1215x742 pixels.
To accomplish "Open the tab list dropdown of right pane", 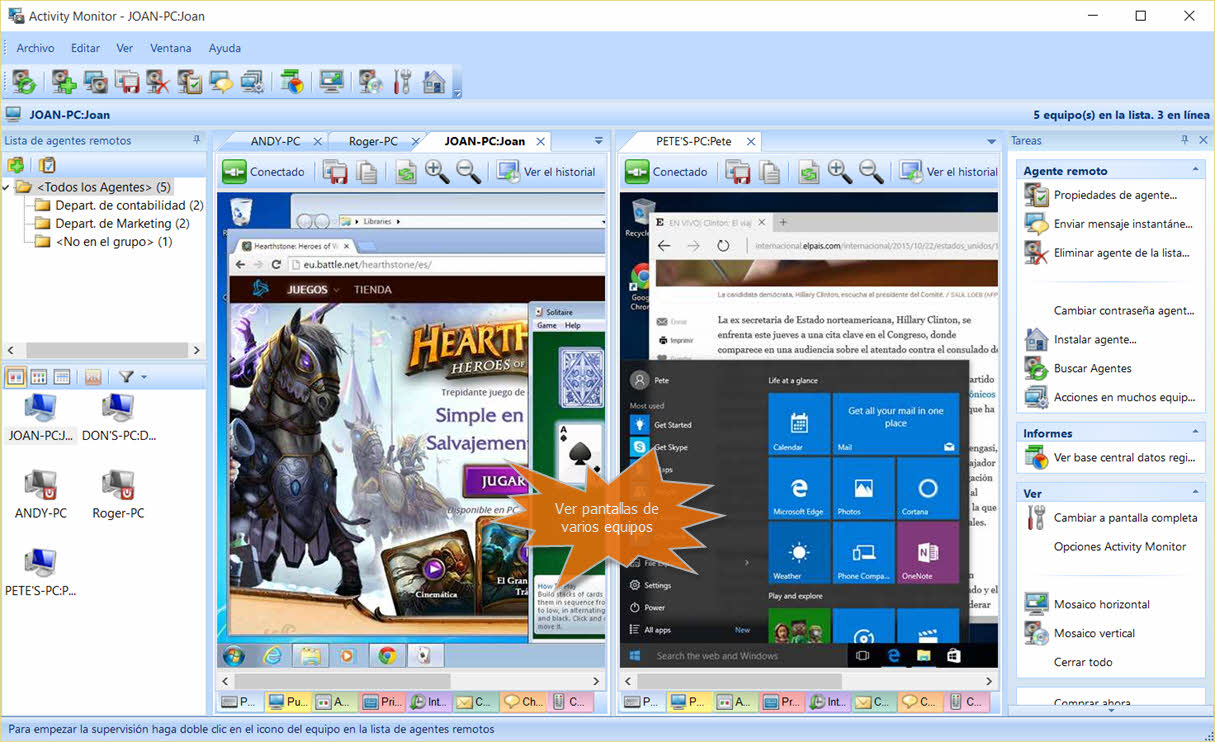I will (992, 141).
